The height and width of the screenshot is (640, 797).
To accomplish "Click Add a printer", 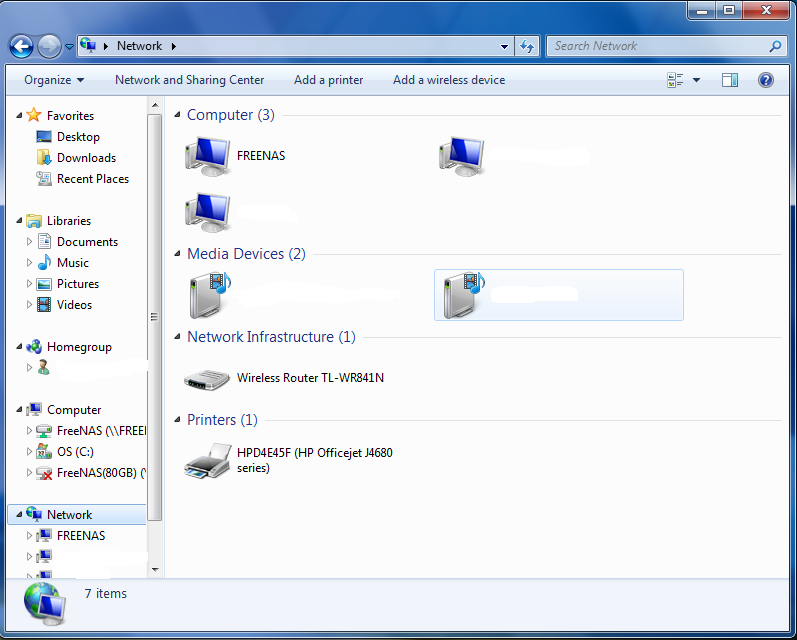I will click(x=328, y=80).
